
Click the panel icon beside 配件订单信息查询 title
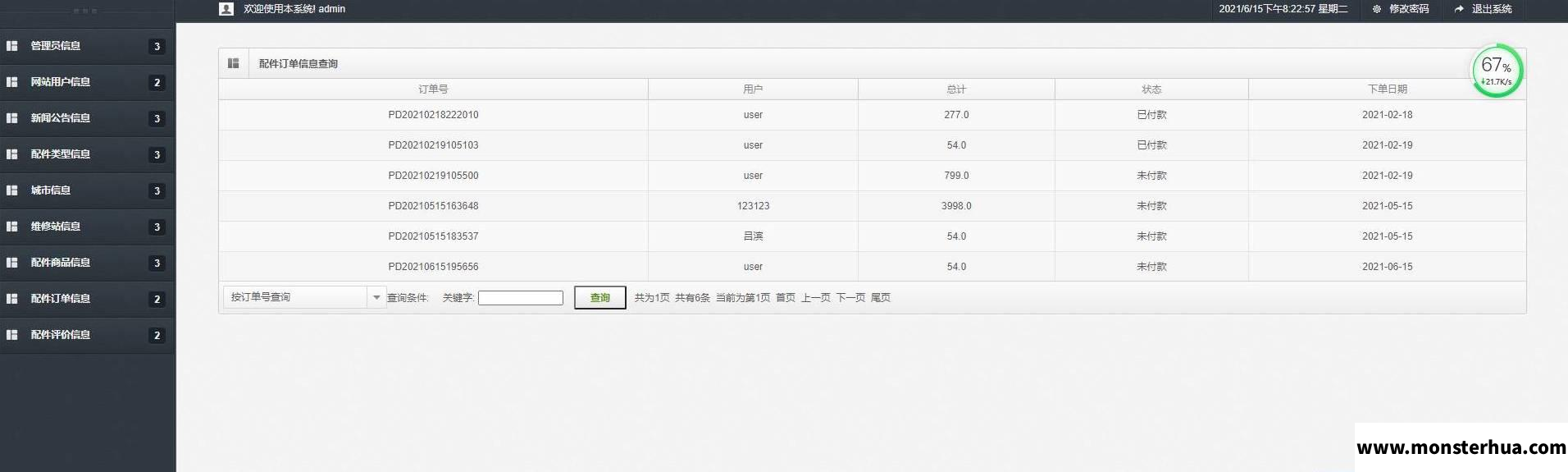[234, 63]
